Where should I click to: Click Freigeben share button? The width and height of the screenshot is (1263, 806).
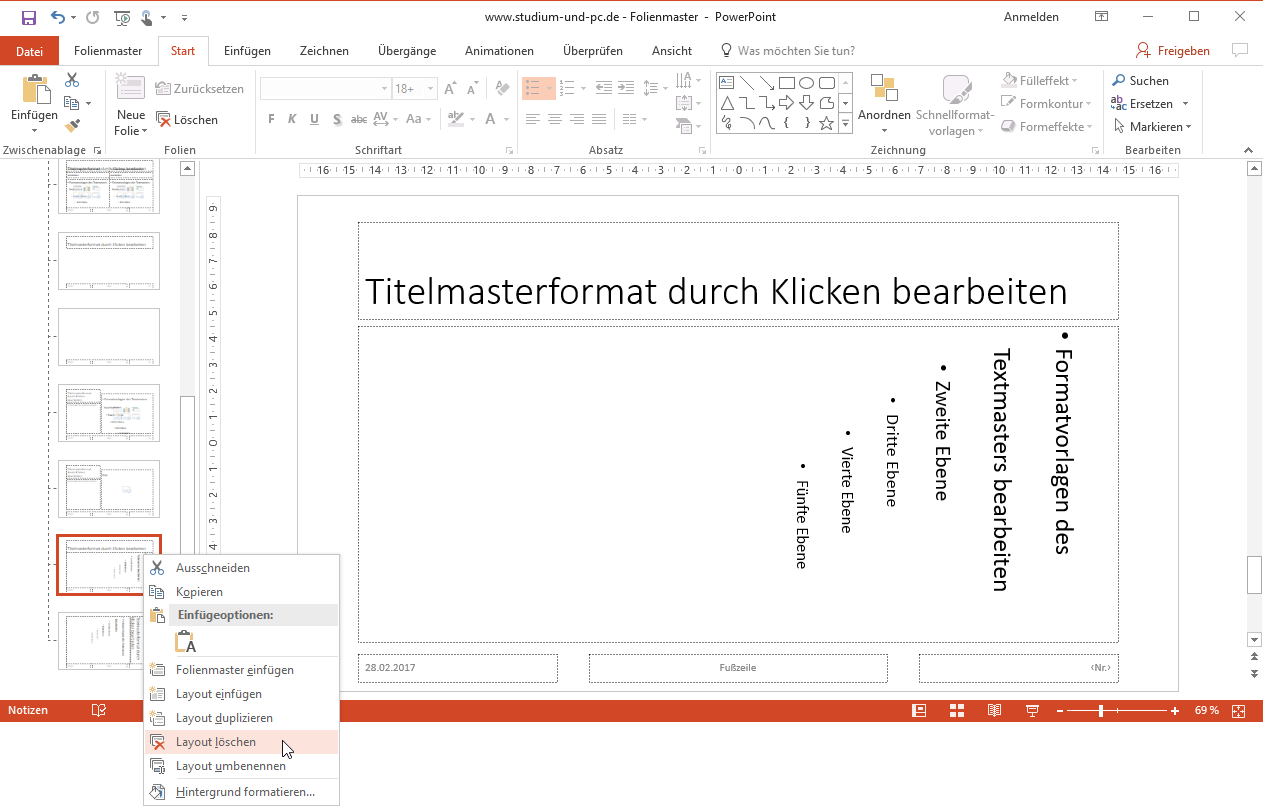coord(1173,51)
